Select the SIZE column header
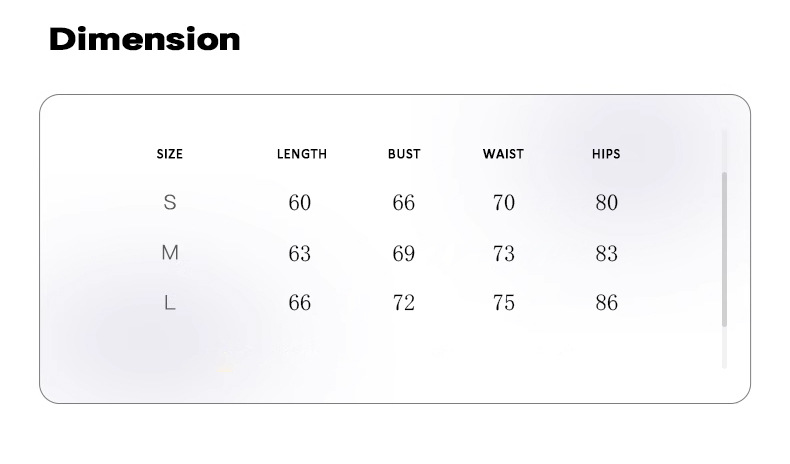This screenshot has width=790, height=464. (x=170, y=154)
